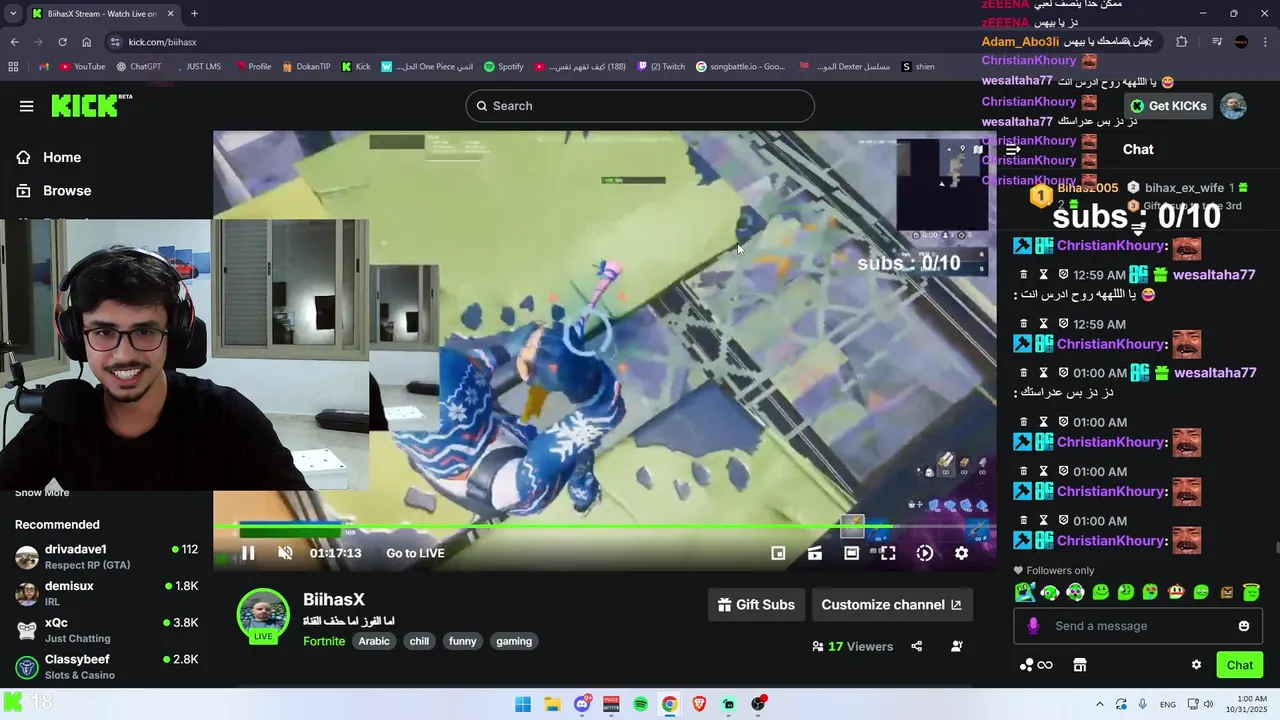Go back to the previous page
The image size is (1280, 720).
14,42
